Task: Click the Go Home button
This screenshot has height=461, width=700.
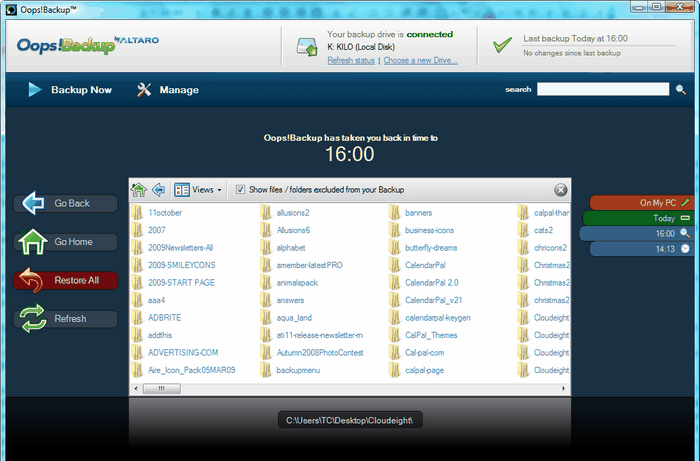Action: coord(66,241)
